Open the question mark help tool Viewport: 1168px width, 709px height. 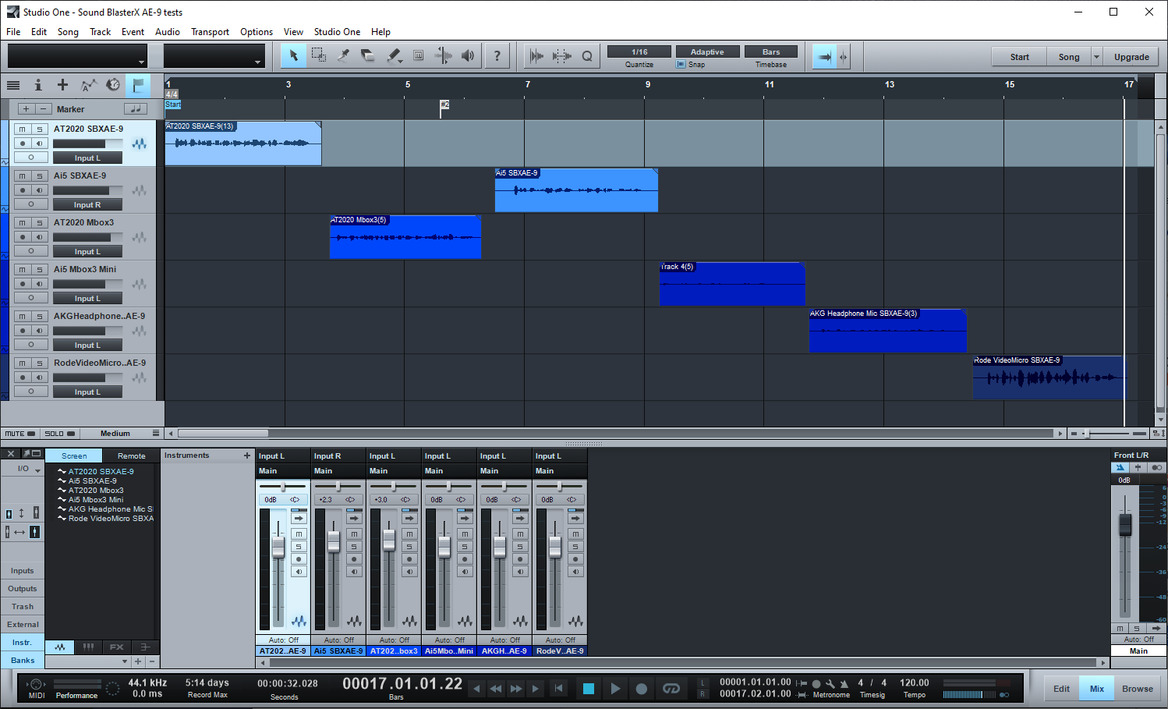coord(497,56)
